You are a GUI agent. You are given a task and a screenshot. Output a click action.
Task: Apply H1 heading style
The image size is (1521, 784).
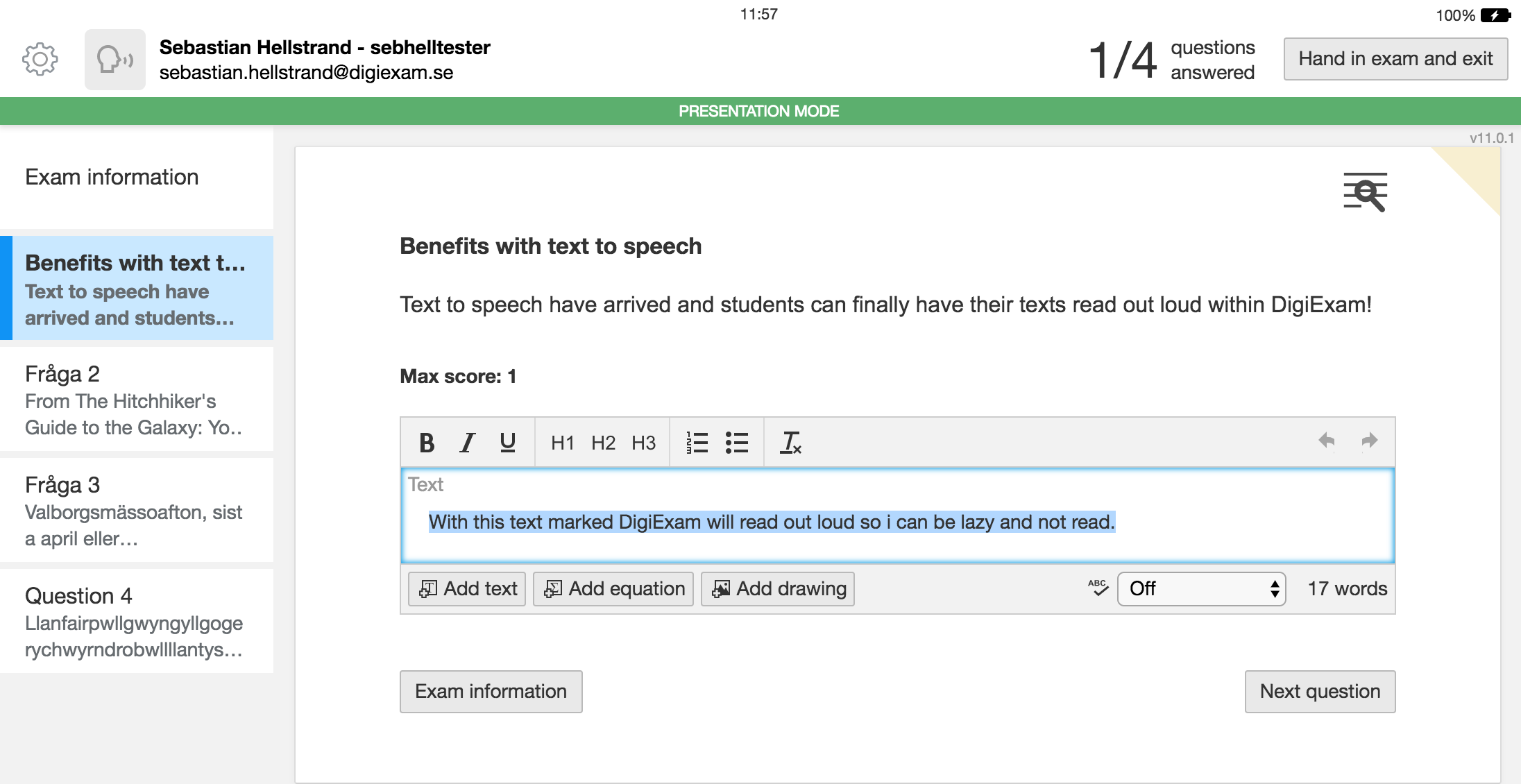[563, 443]
